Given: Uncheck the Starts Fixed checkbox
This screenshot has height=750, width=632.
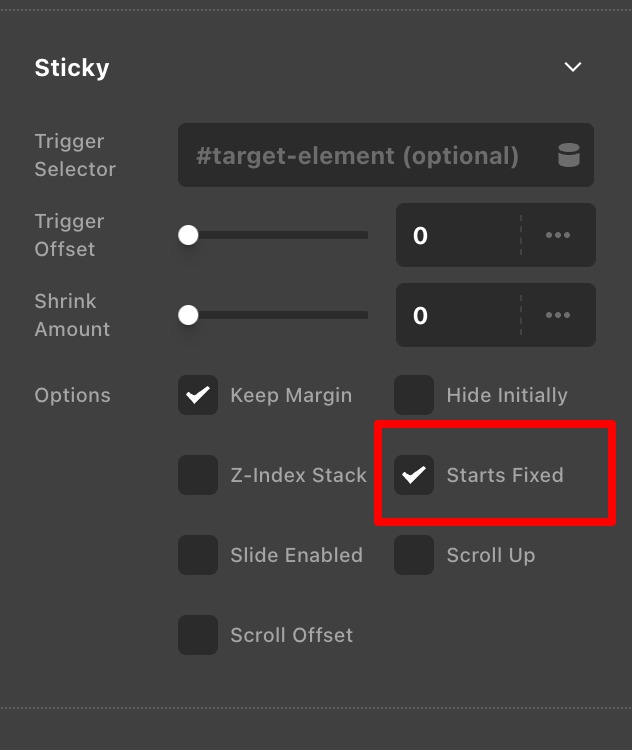Looking at the screenshot, I should (414, 475).
